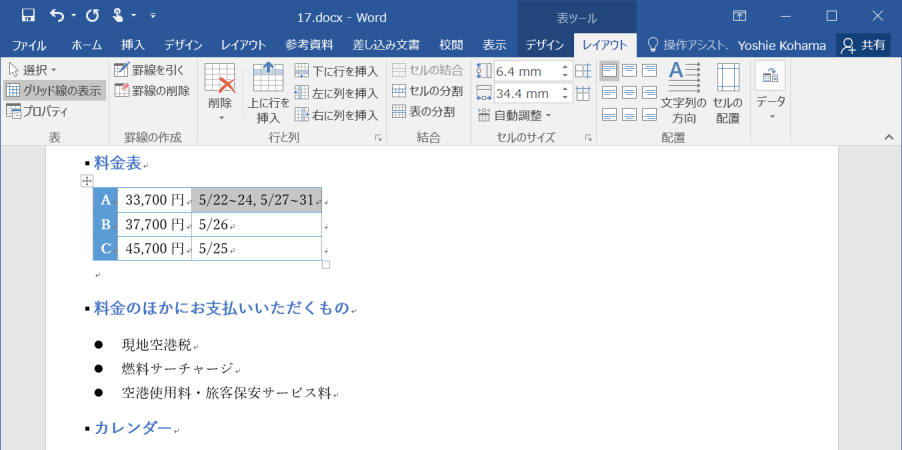Viewport: 902px width, 450px height.
Task: Collapse the ribbon with chevron
Action: click(889, 137)
